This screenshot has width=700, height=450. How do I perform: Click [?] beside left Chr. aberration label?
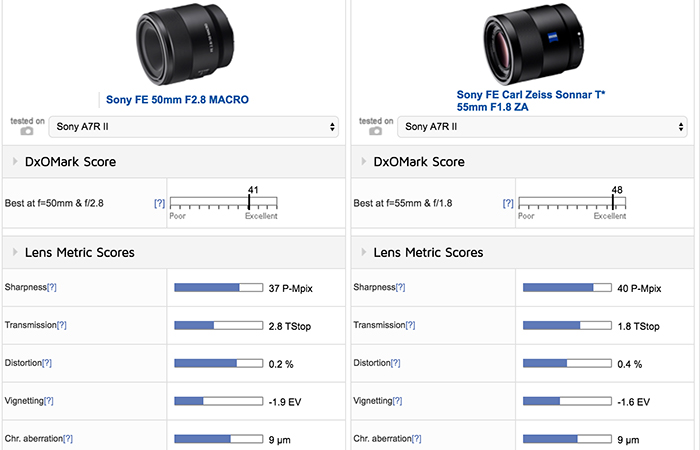(x=68, y=439)
